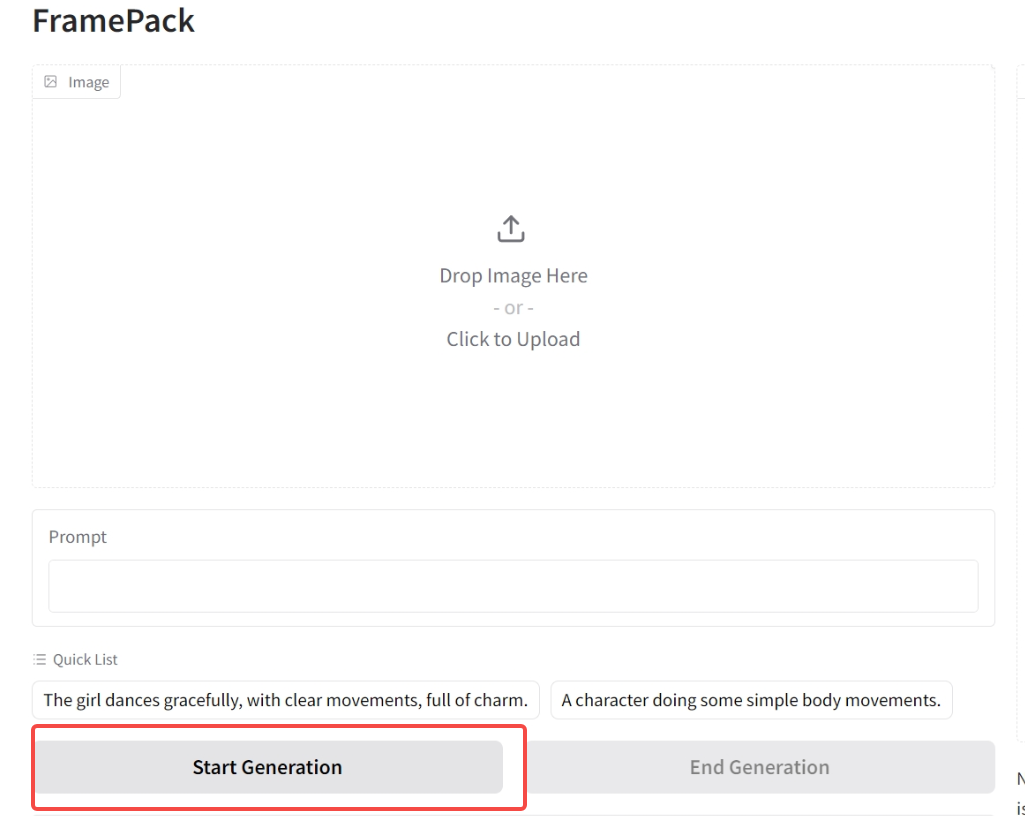Focus the Prompt text input box
1025x816 pixels.
tap(513, 586)
